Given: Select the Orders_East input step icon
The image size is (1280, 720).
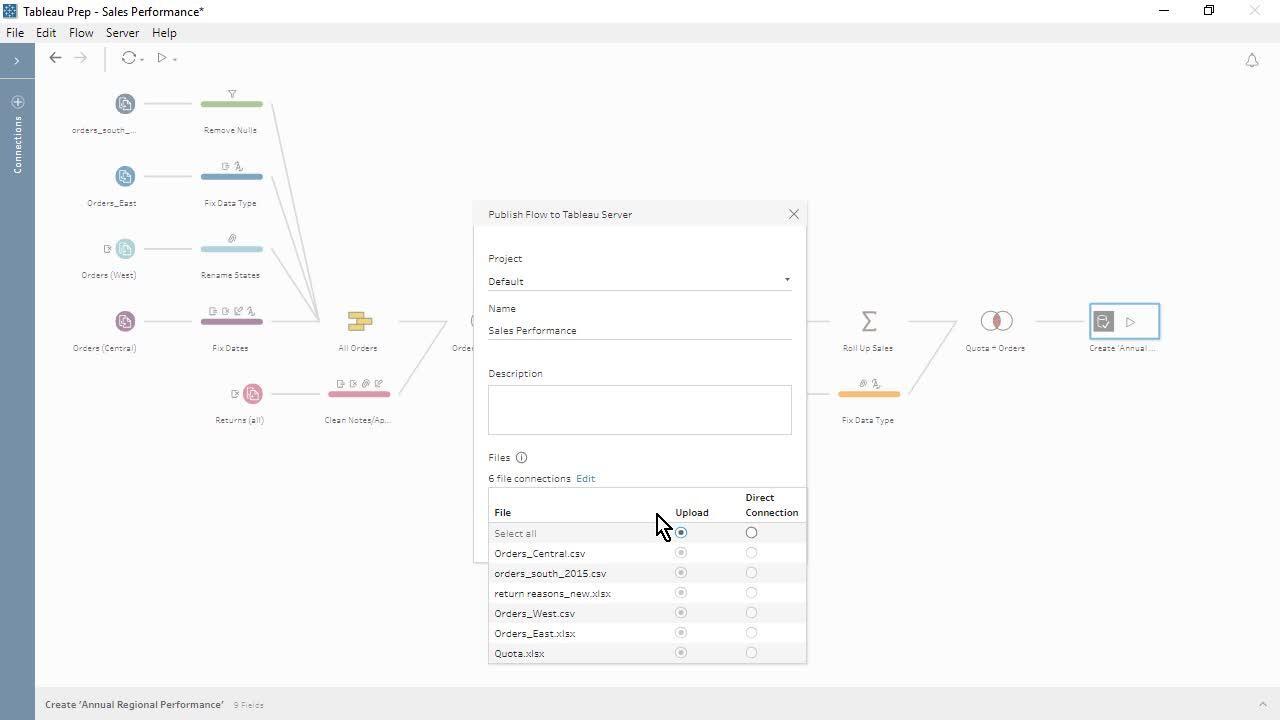Looking at the screenshot, I should [124, 177].
